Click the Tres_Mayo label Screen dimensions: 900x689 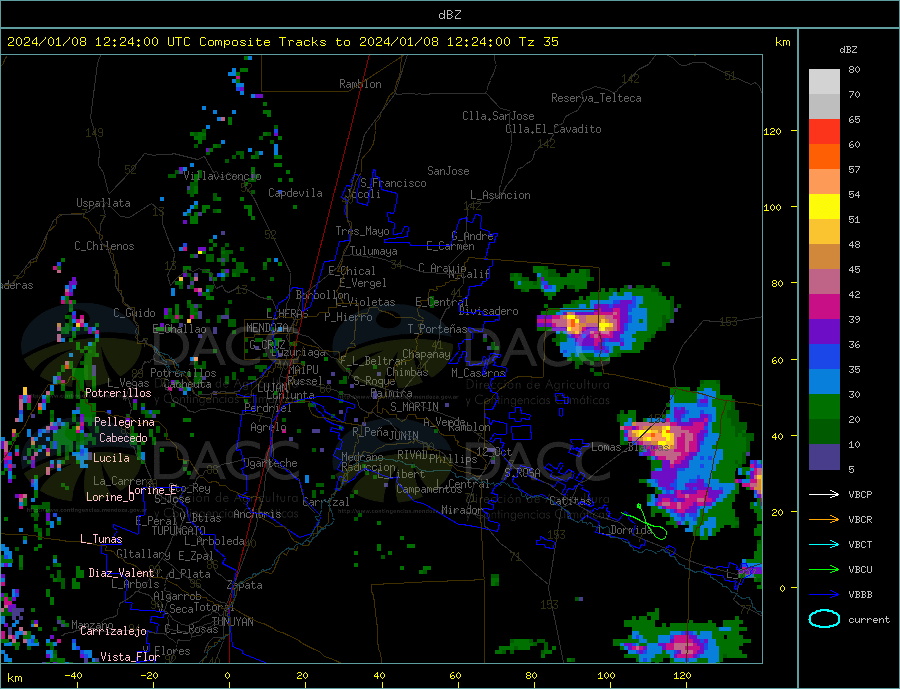(362, 231)
